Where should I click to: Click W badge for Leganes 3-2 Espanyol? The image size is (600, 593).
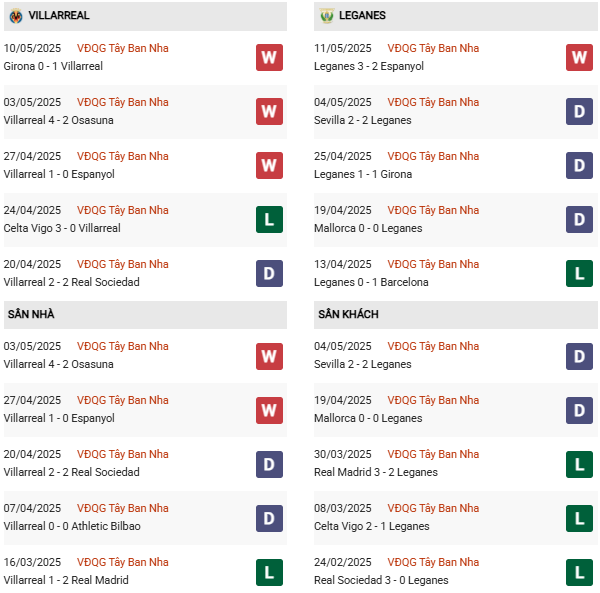(x=579, y=57)
